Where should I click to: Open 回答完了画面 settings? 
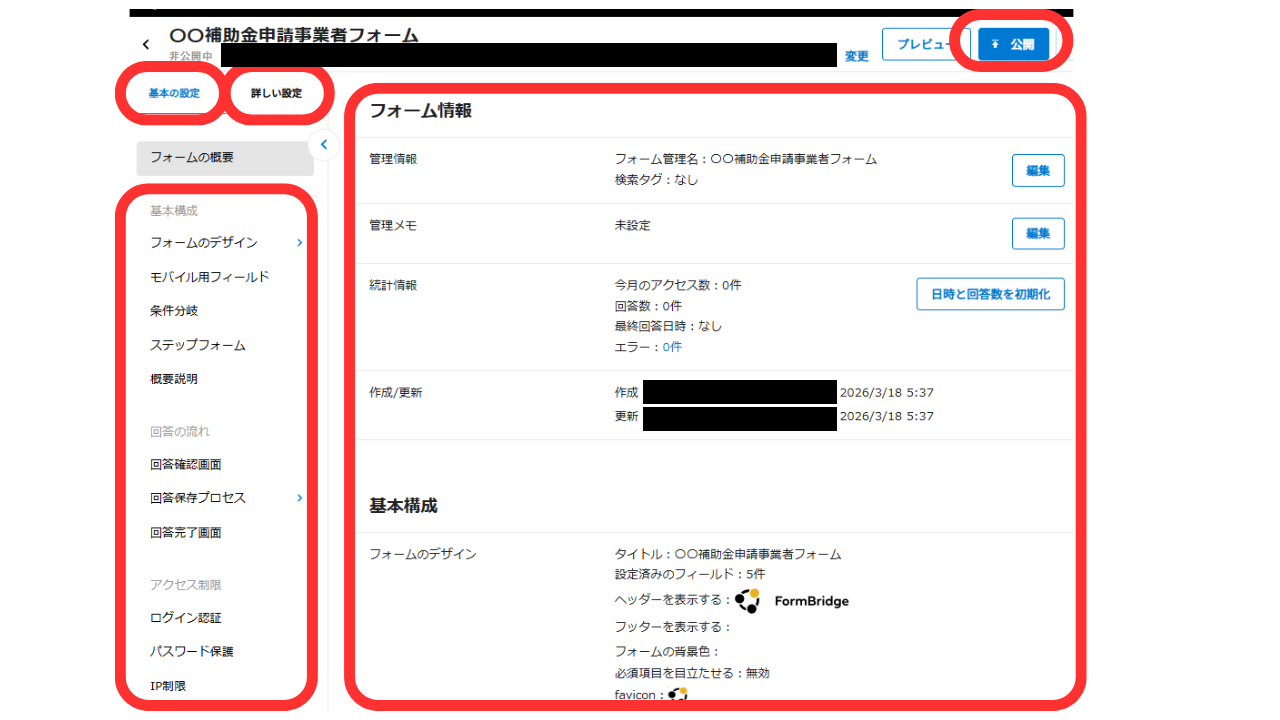pyautogui.click(x=186, y=532)
